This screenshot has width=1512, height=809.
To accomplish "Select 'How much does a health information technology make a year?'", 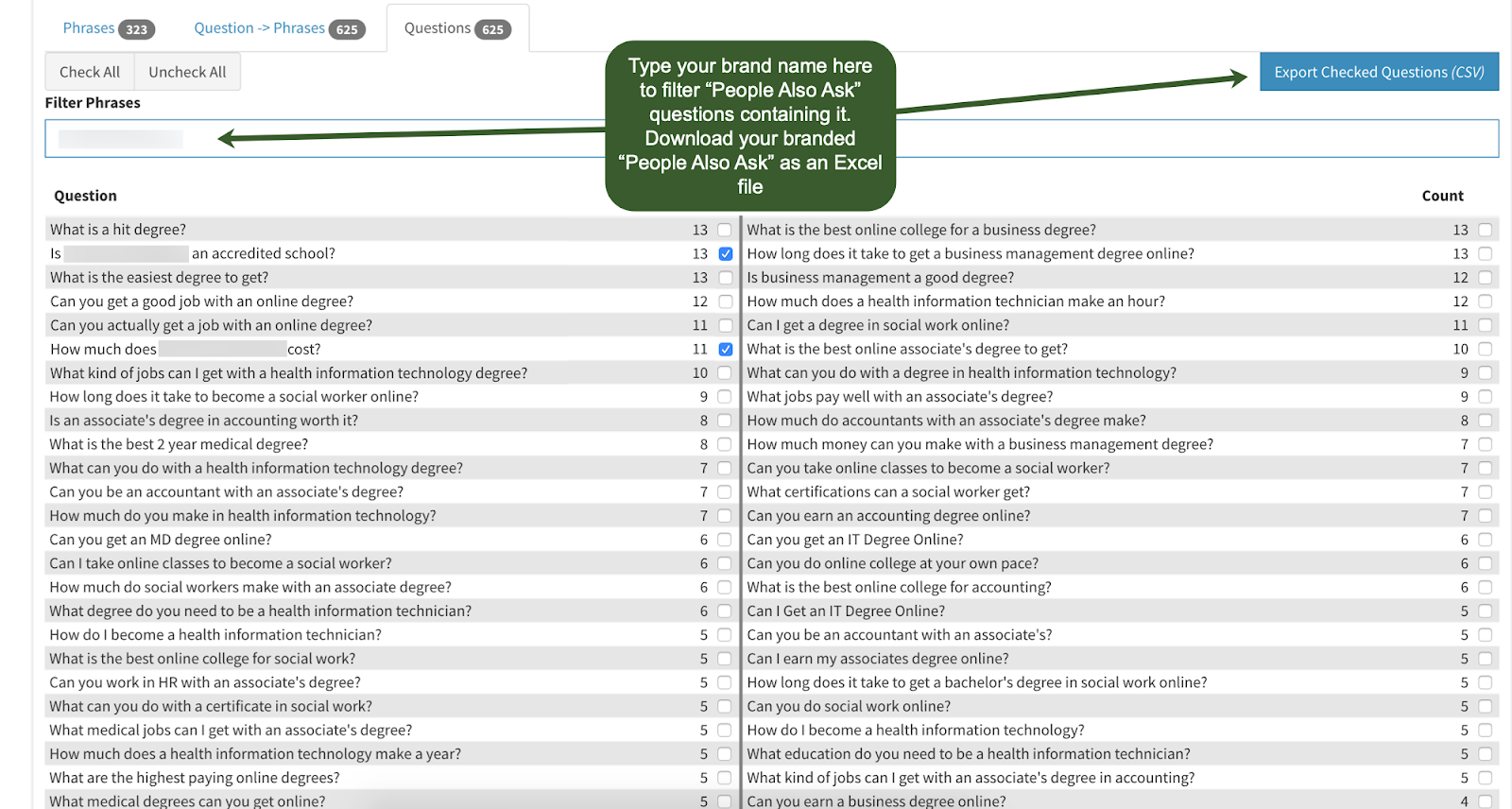I will [725, 754].
